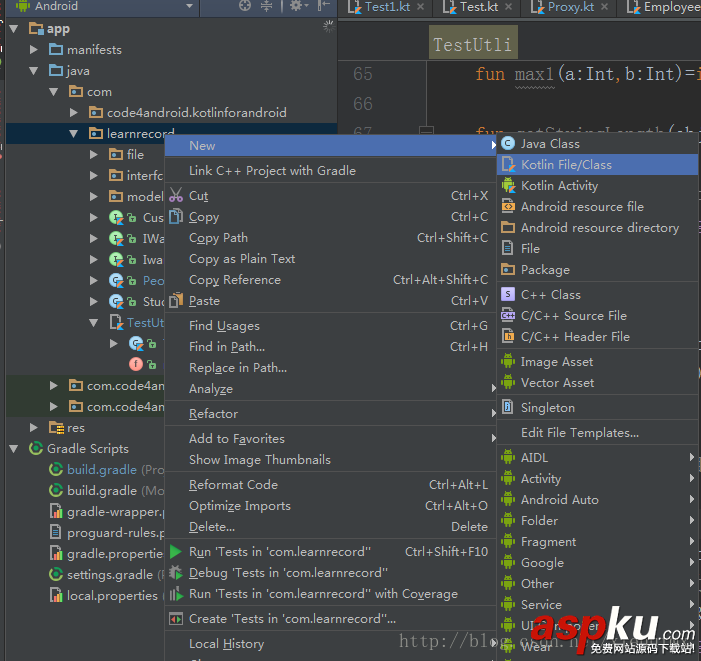Choose Find Usages
Image resolution: width=701 pixels, height=661 pixels.
click(x=331, y=325)
